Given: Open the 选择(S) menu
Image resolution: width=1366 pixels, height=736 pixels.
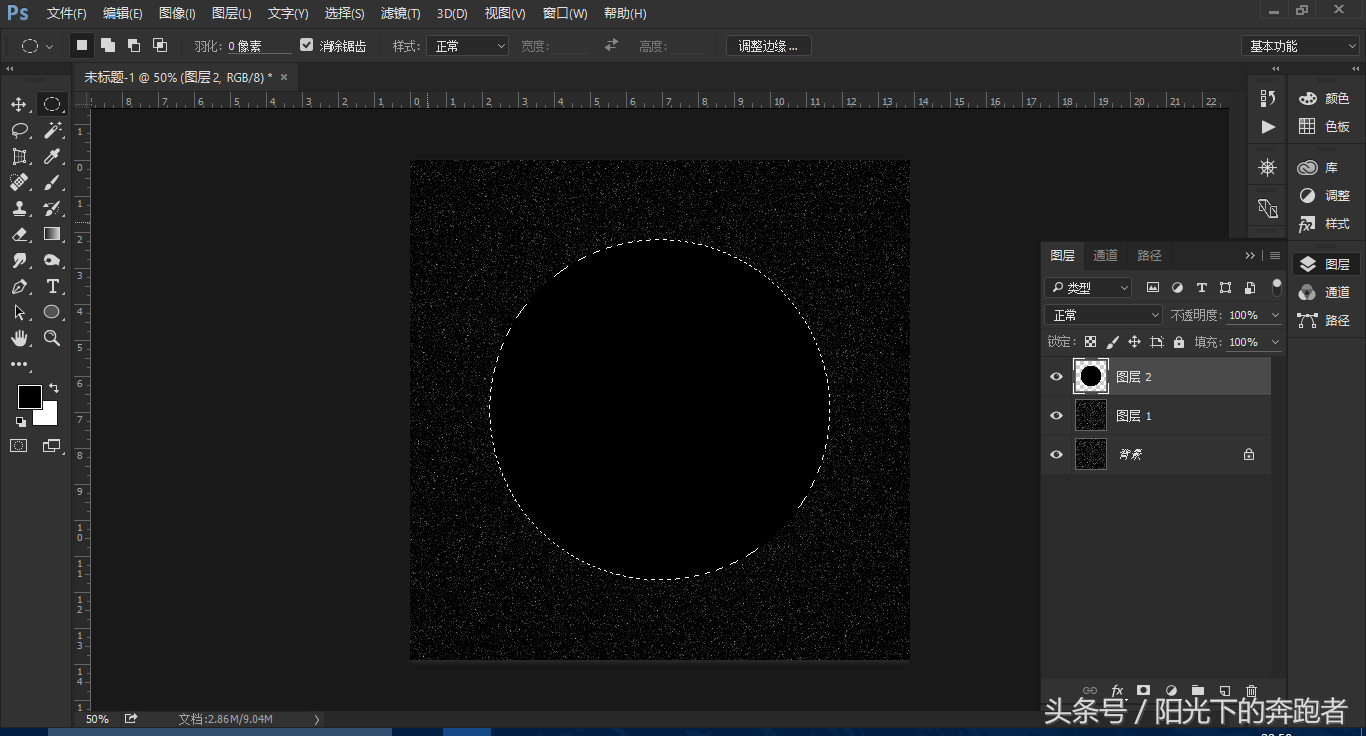Looking at the screenshot, I should 344,14.
